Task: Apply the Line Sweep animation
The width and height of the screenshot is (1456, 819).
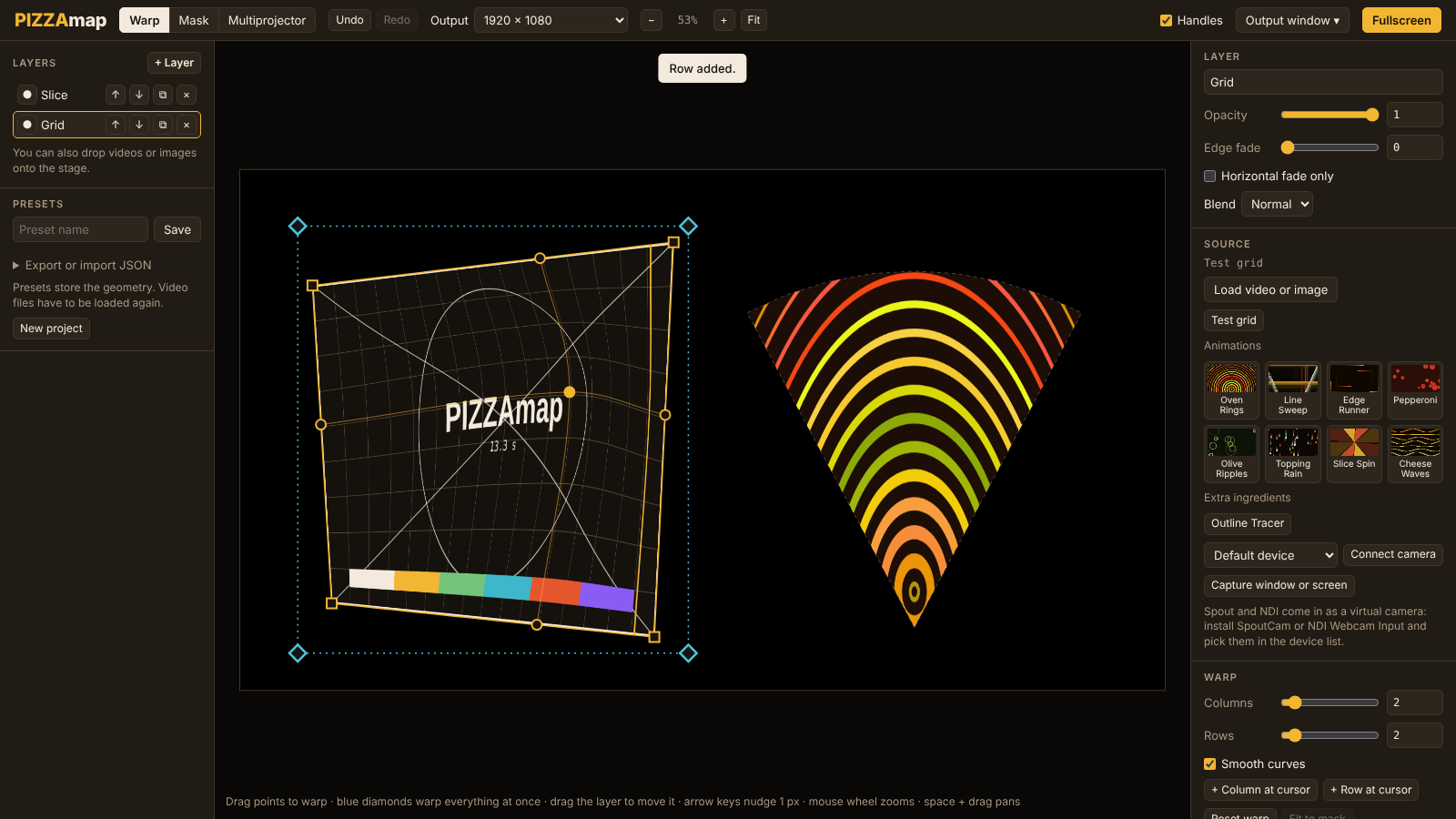Action: pyautogui.click(x=1293, y=390)
